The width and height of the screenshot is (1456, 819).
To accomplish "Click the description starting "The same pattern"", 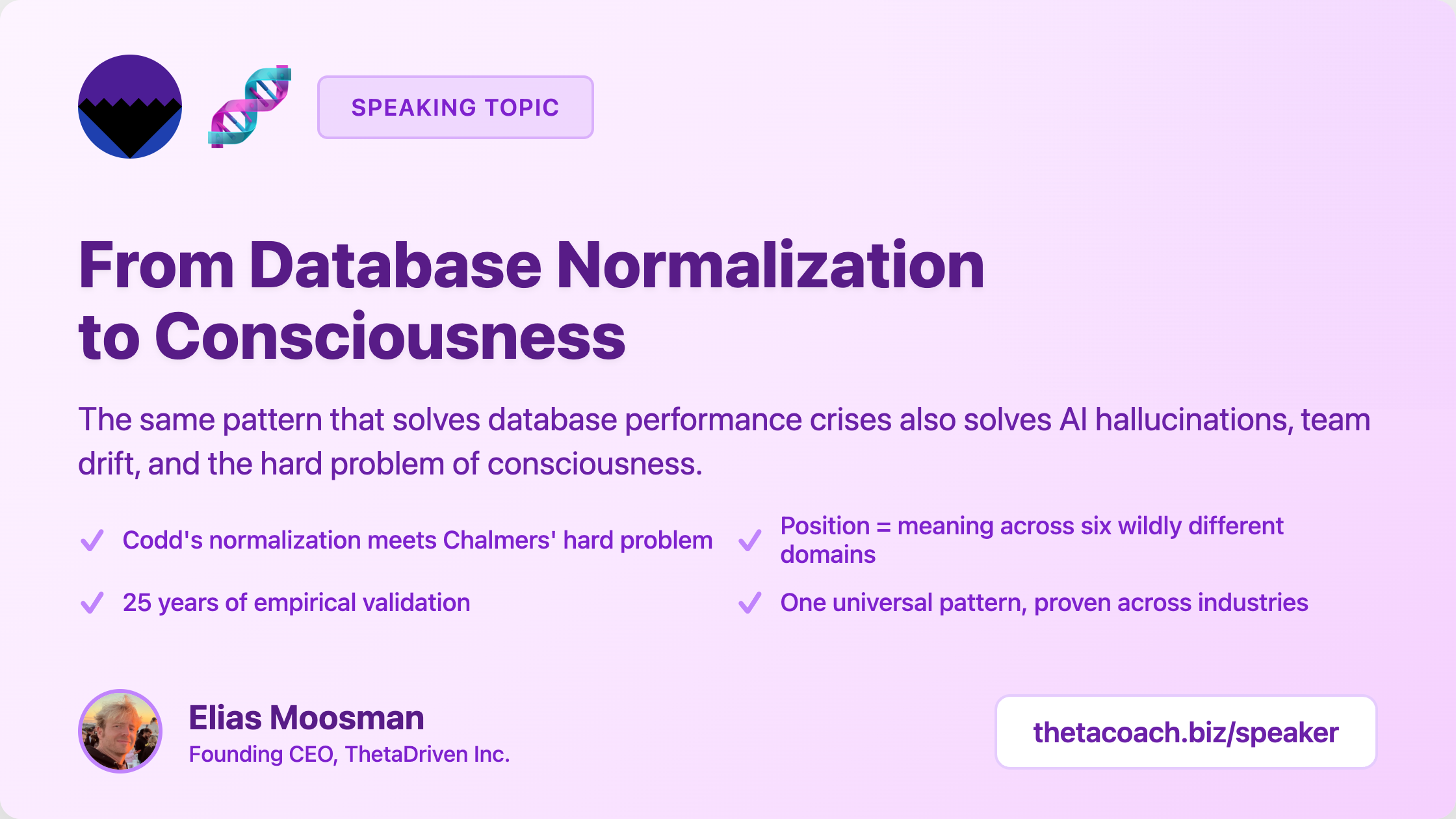I will [723, 420].
